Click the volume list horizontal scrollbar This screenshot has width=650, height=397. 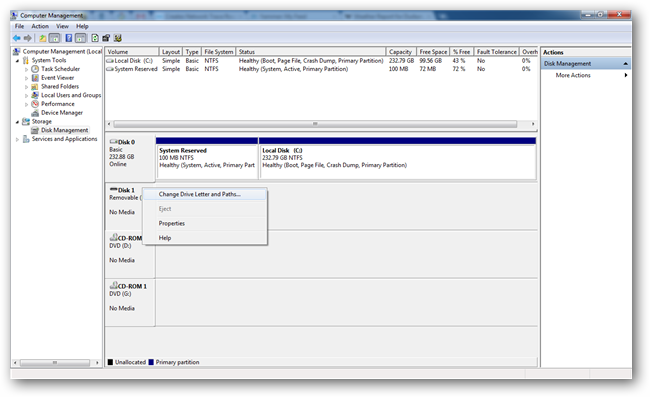pyautogui.click(x=315, y=124)
